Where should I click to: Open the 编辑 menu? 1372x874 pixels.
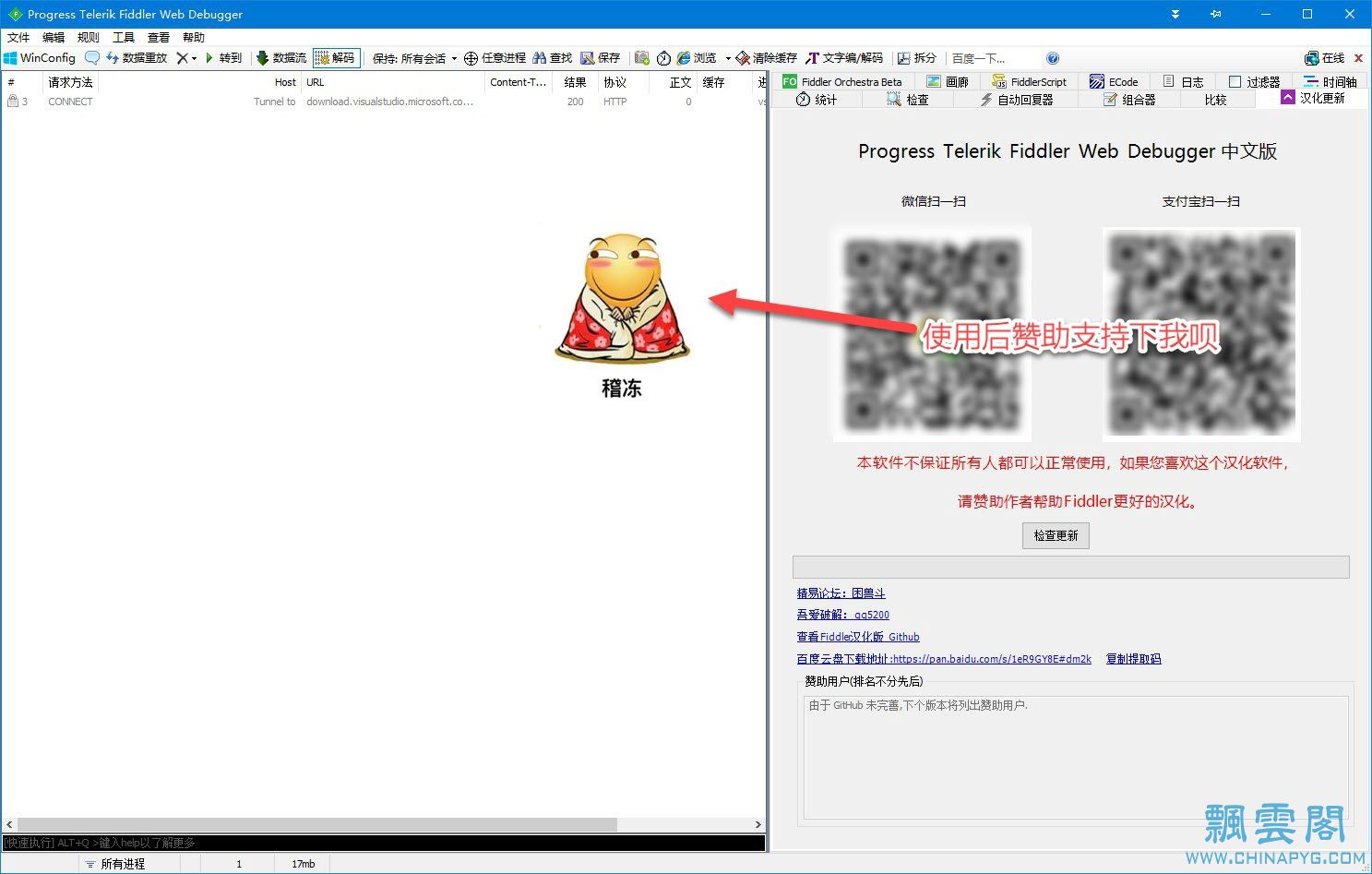coord(54,37)
